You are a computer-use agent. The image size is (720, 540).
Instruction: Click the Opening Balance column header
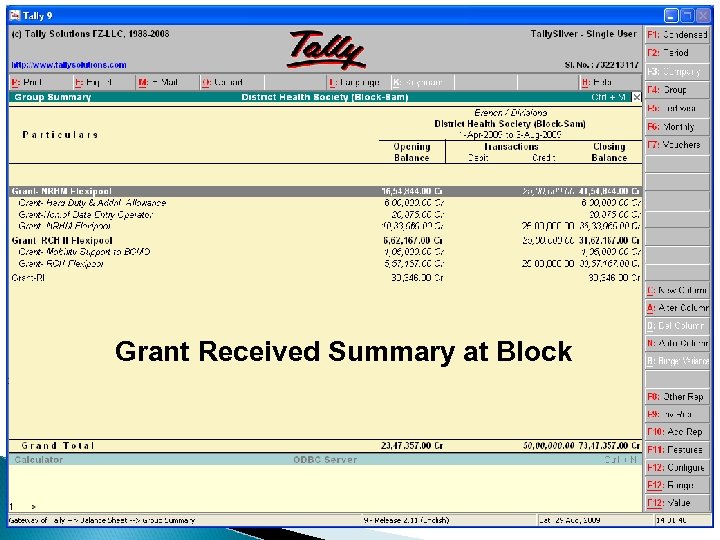pos(412,152)
